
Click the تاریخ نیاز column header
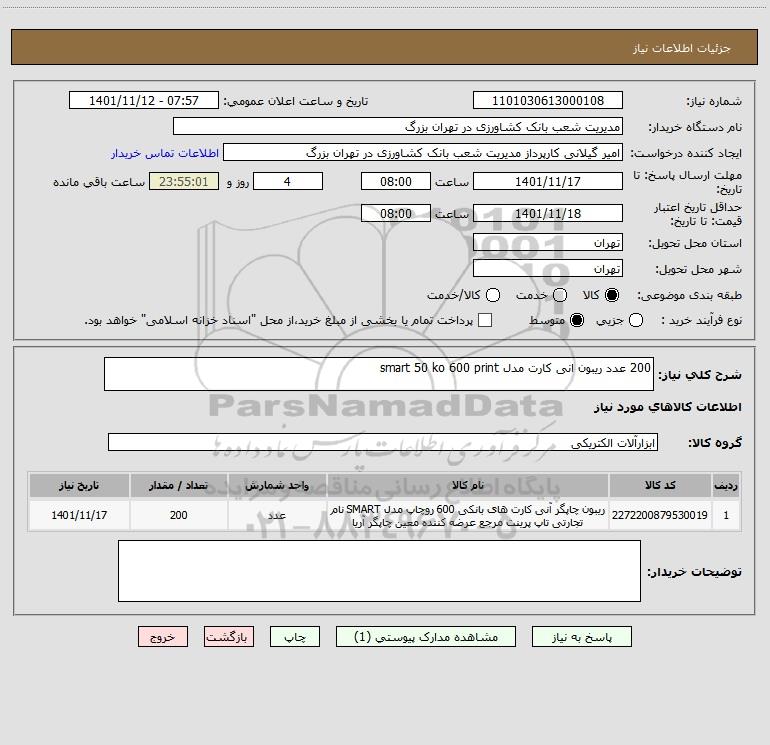[79, 485]
